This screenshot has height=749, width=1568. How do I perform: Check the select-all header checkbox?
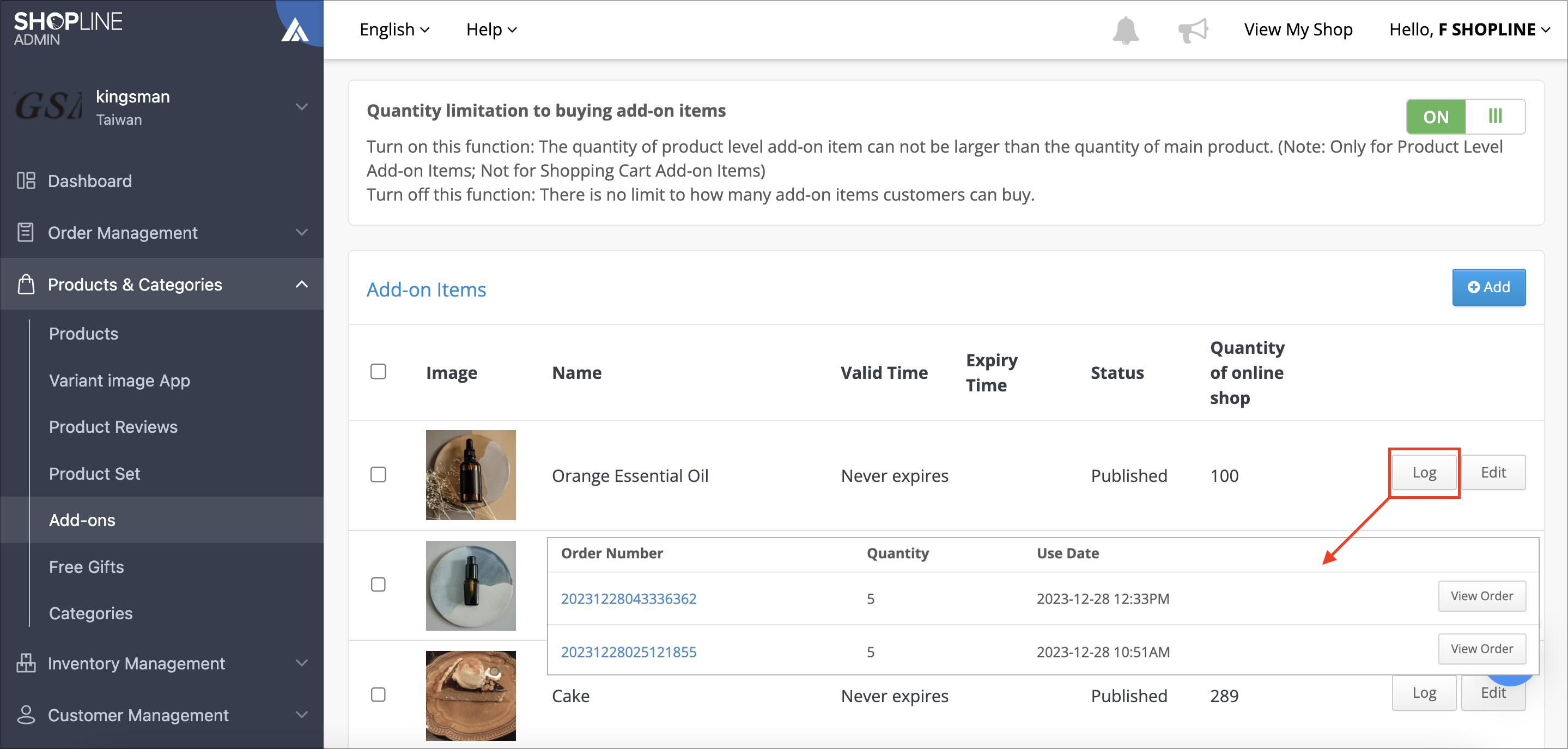(378, 371)
